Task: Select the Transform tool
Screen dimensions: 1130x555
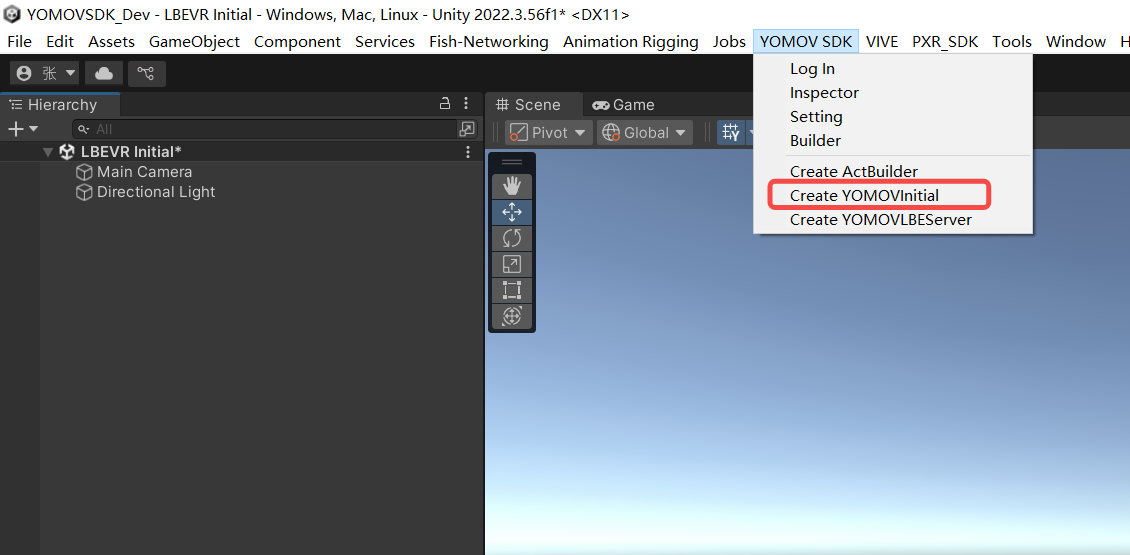Action: pyautogui.click(x=512, y=316)
